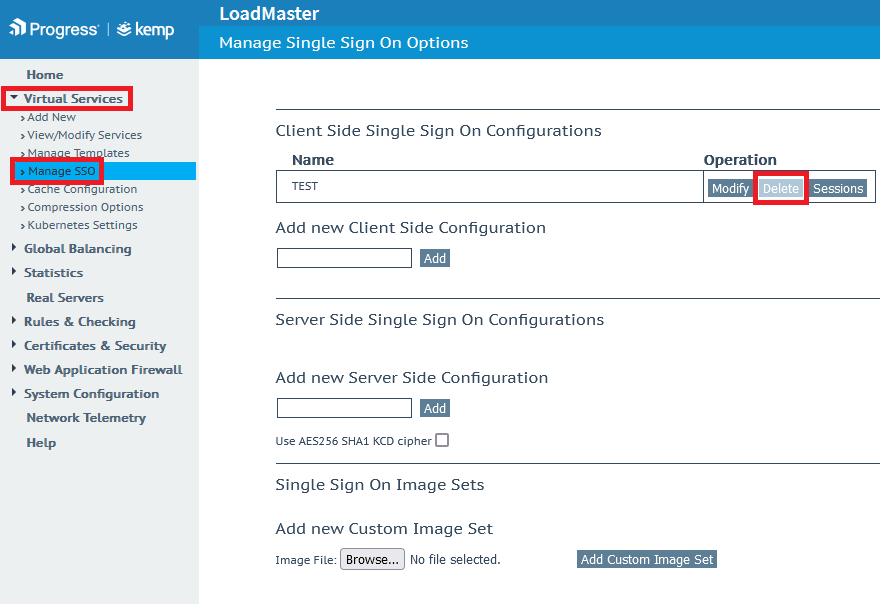880x604 pixels.
Task: Collapse the Virtual Services menu arrow
Action: tap(14, 98)
